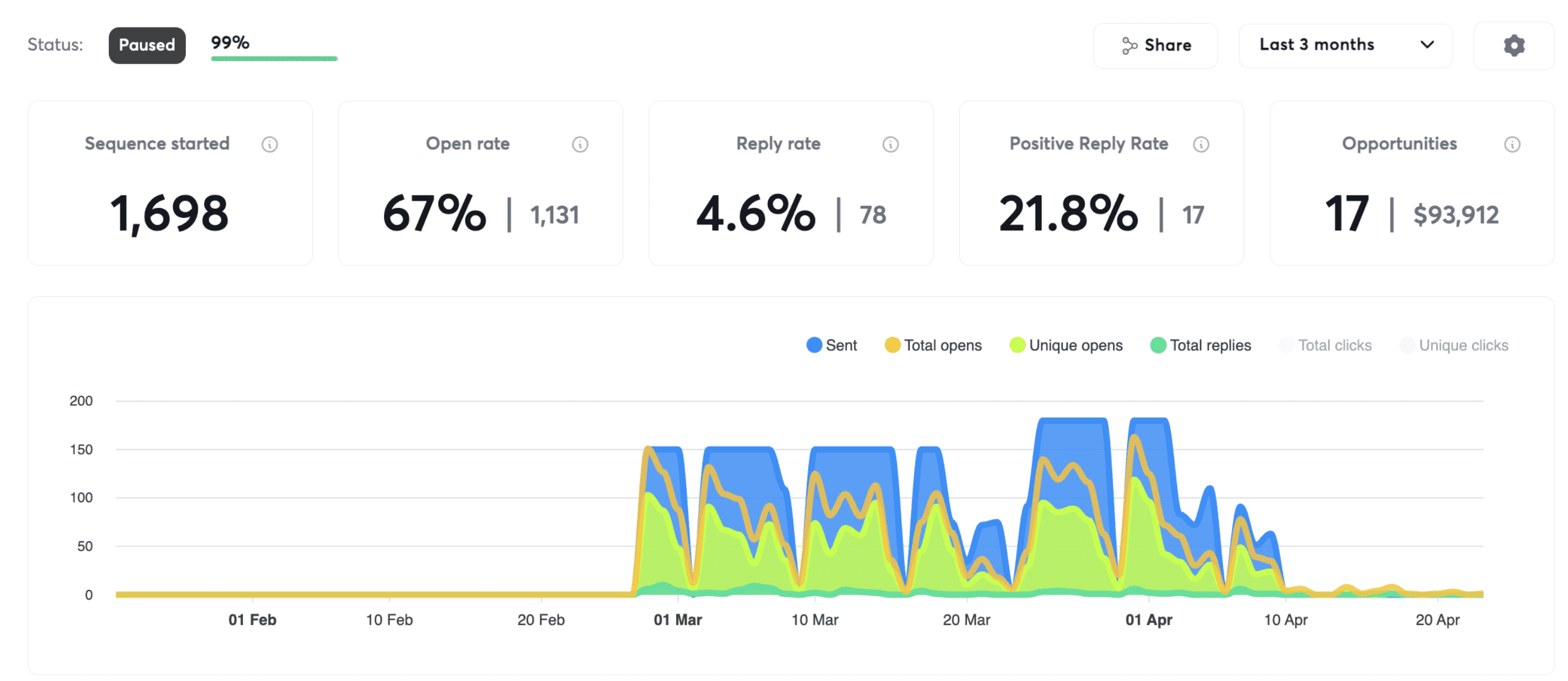Click the $93,912 opportunities value

[x=1456, y=215]
